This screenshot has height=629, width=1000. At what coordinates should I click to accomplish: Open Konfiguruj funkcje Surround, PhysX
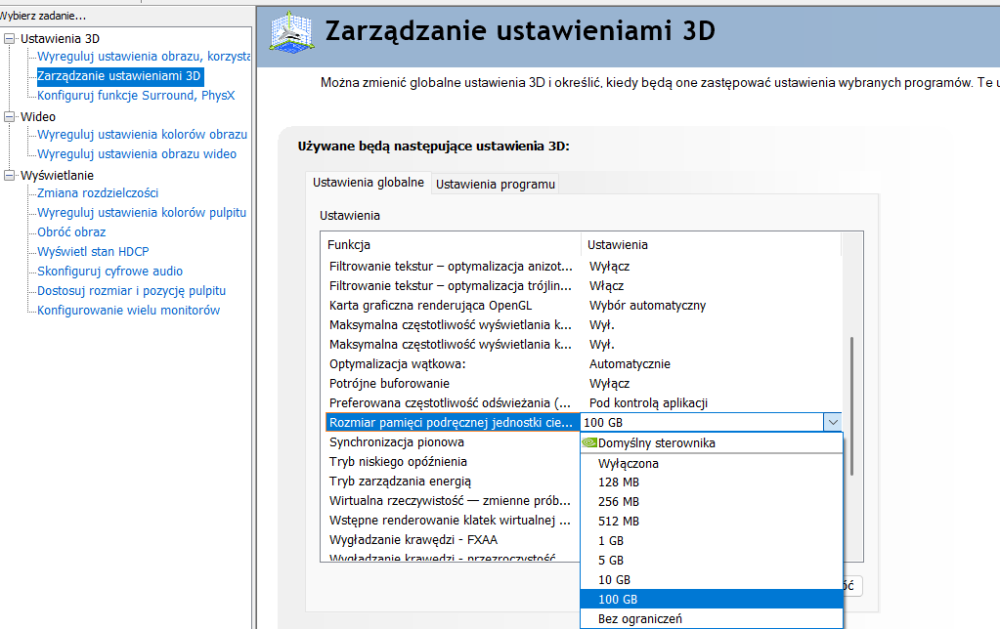(x=135, y=96)
